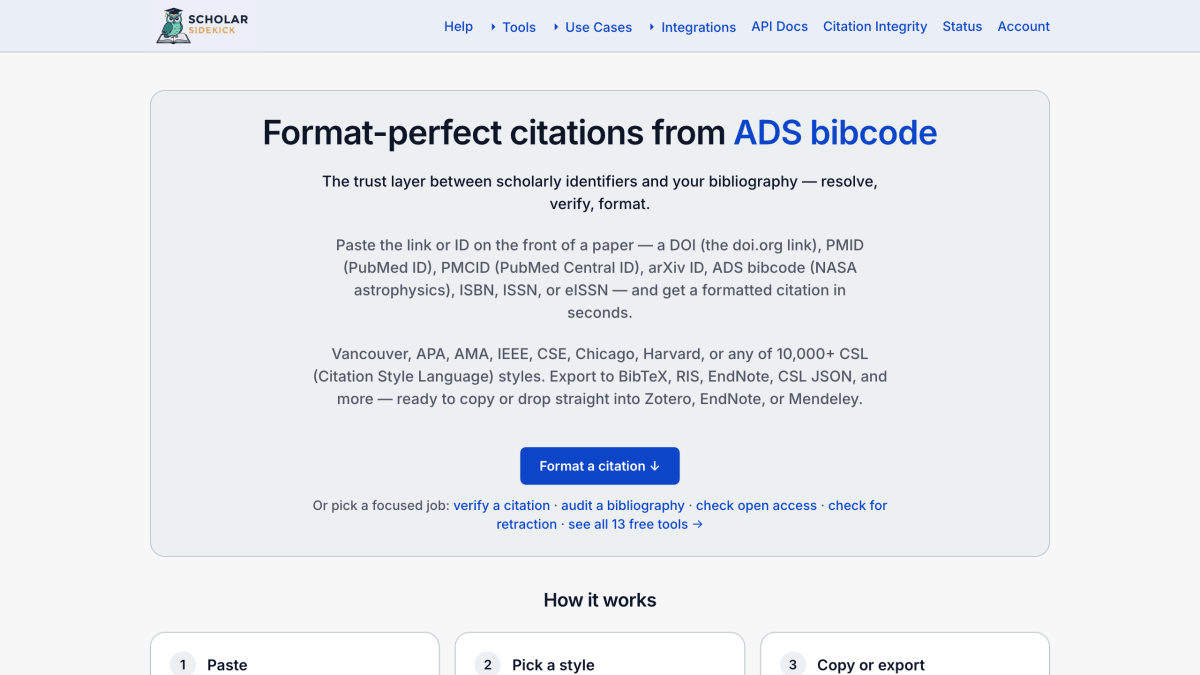This screenshot has width=1200, height=675.
Task: Follow the check for retraction link
Action: click(x=692, y=514)
